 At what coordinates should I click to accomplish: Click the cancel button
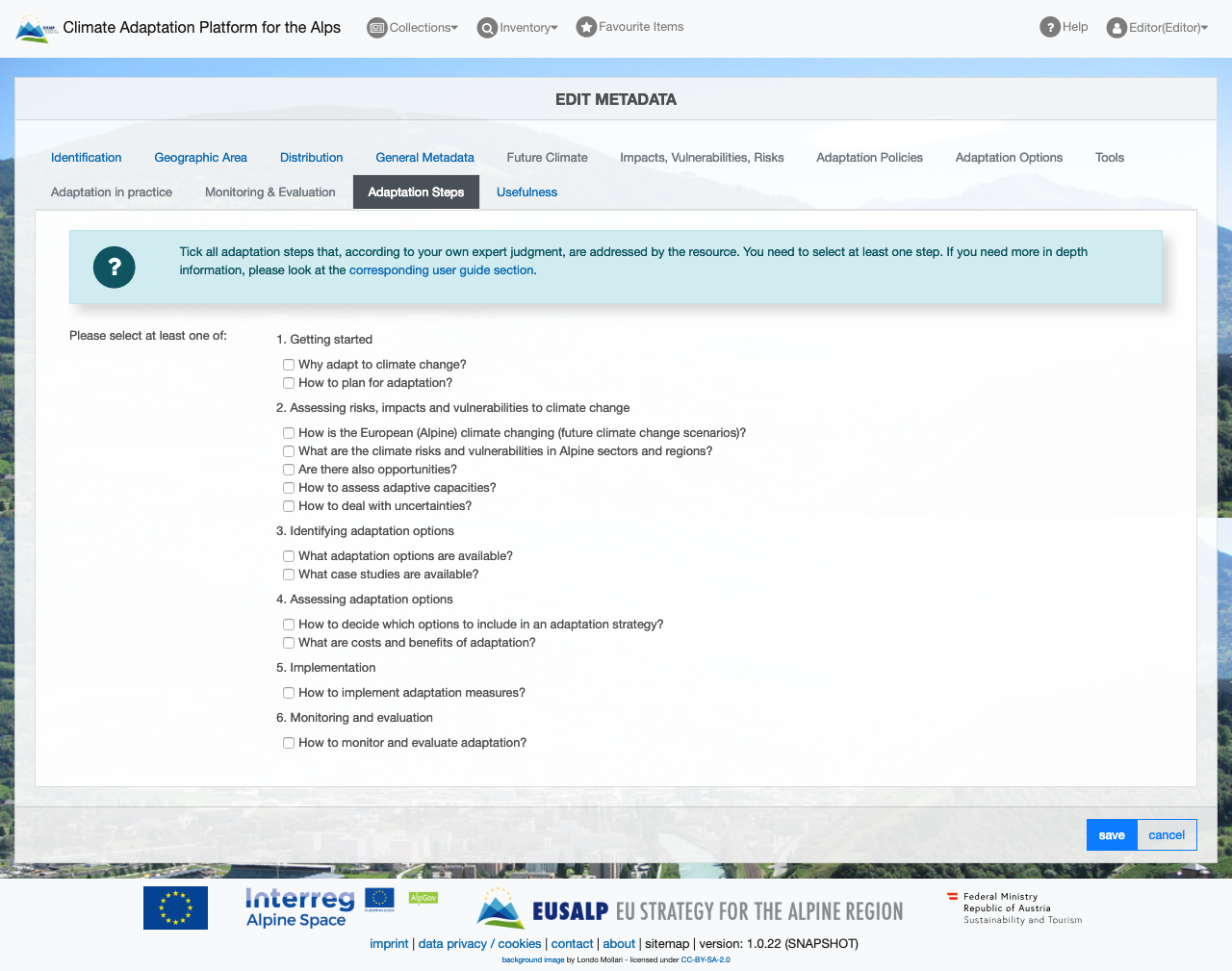click(x=1167, y=835)
